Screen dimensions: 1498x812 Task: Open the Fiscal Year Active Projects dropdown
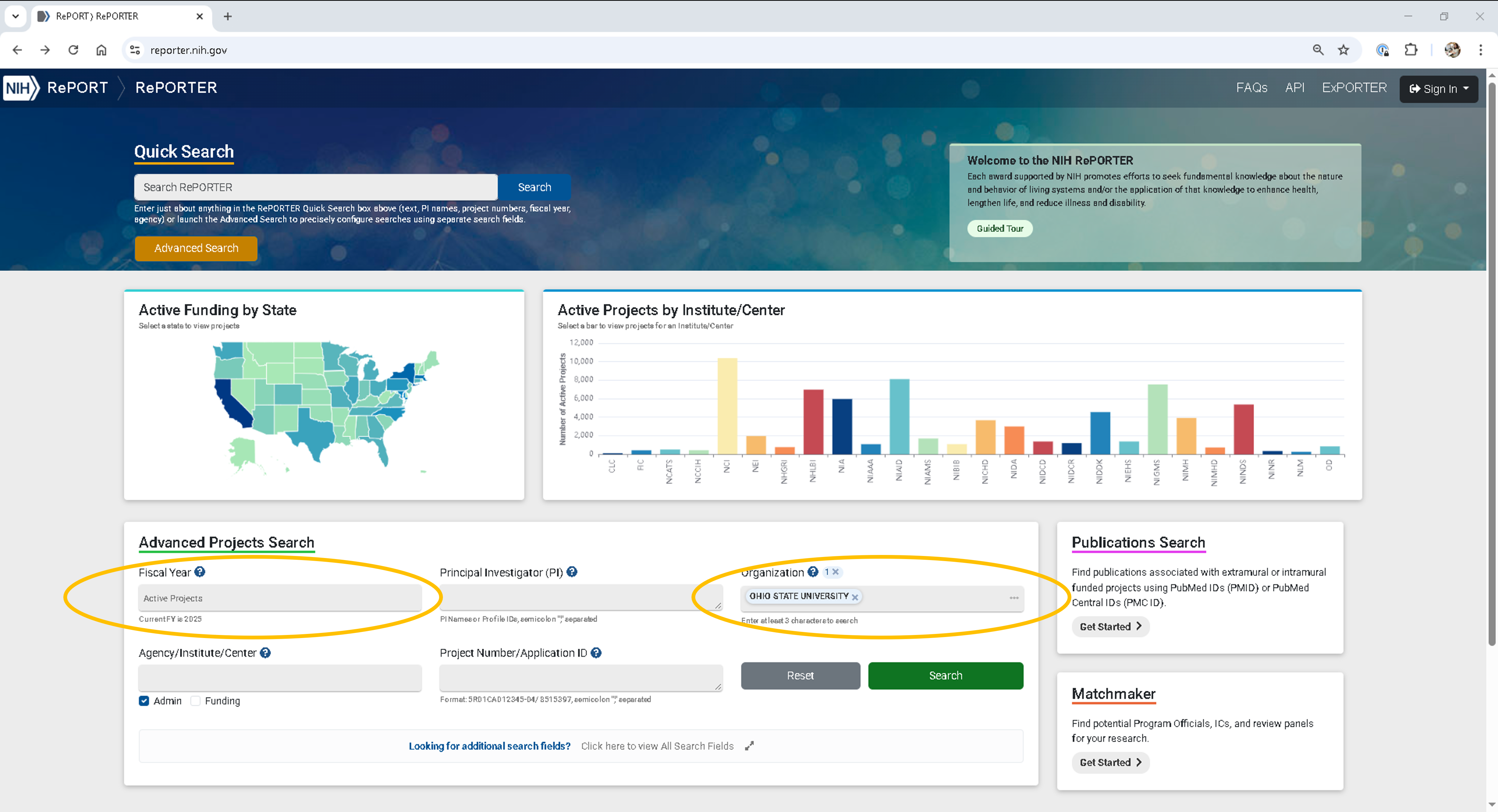(280, 598)
